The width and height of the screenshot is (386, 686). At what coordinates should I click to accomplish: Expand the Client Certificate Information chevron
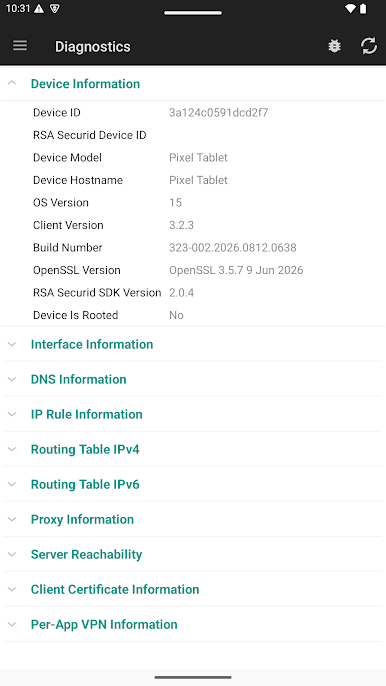click(x=12, y=589)
